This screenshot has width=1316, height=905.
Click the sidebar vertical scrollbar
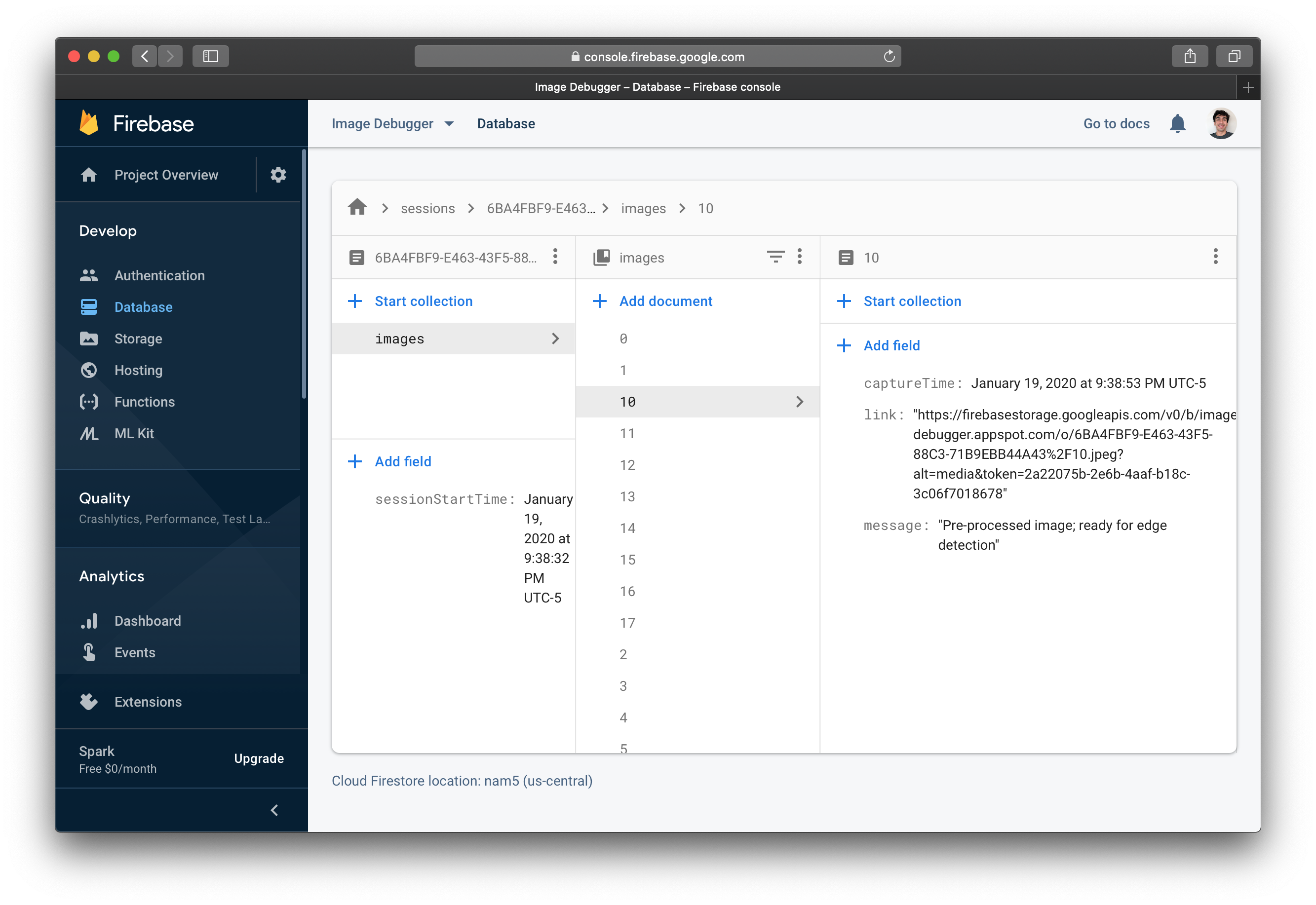(x=304, y=274)
